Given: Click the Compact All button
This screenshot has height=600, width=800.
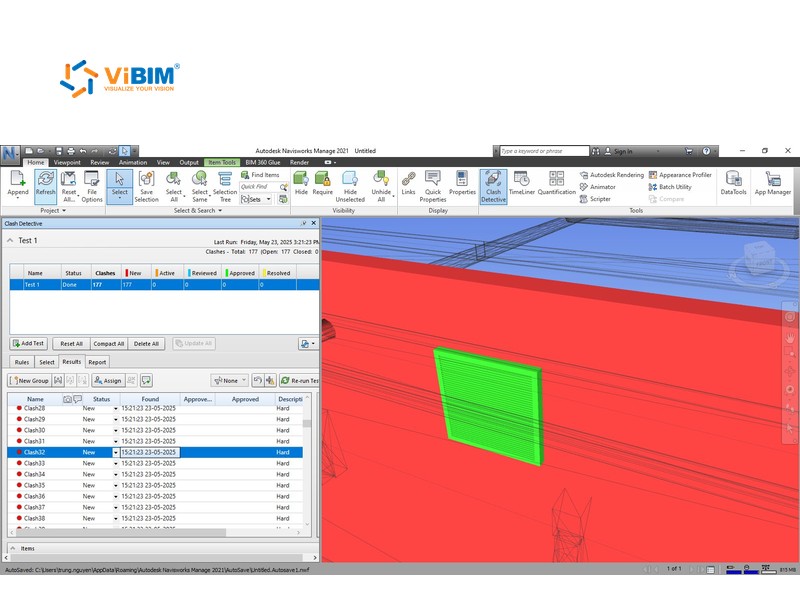Looking at the screenshot, I should click(x=109, y=343).
